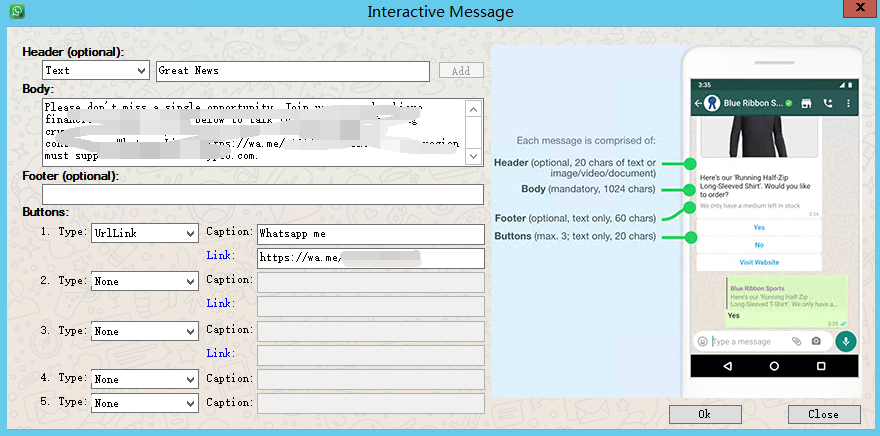The width and height of the screenshot is (880, 436).
Task: Open button 2 Type dropdown
Action: [x=145, y=281]
